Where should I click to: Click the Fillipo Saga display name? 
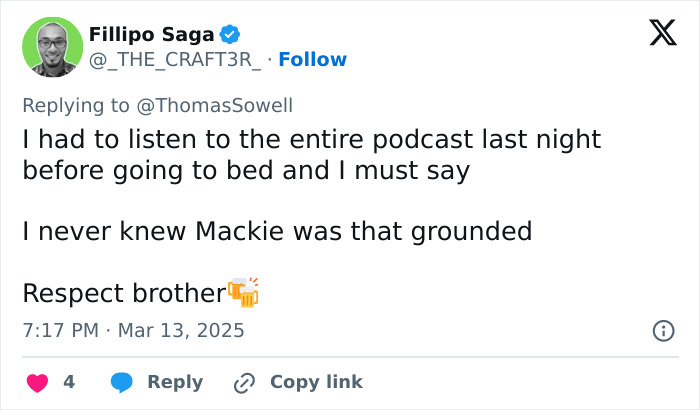pyautogui.click(x=143, y=34)
